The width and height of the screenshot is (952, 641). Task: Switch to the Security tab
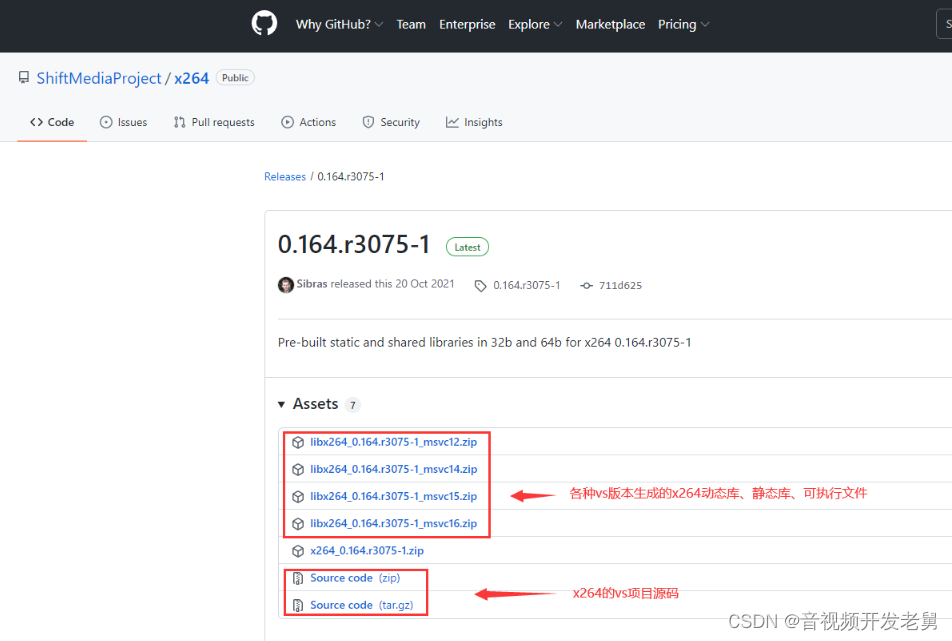click(x=391, y=122)
